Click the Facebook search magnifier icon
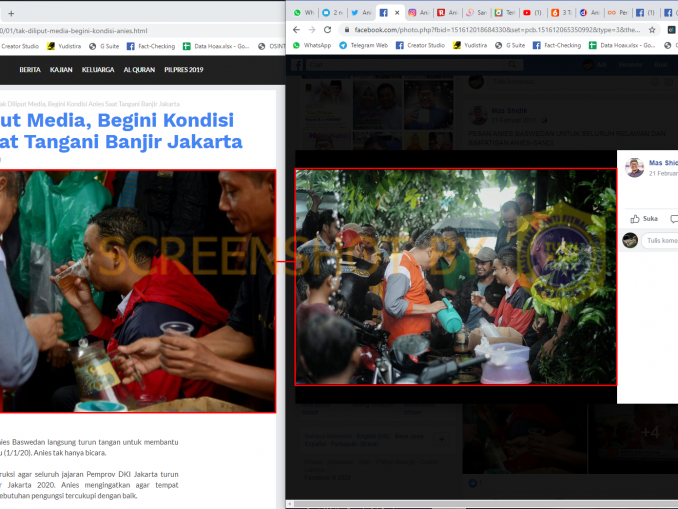 (x=512, y=65)
